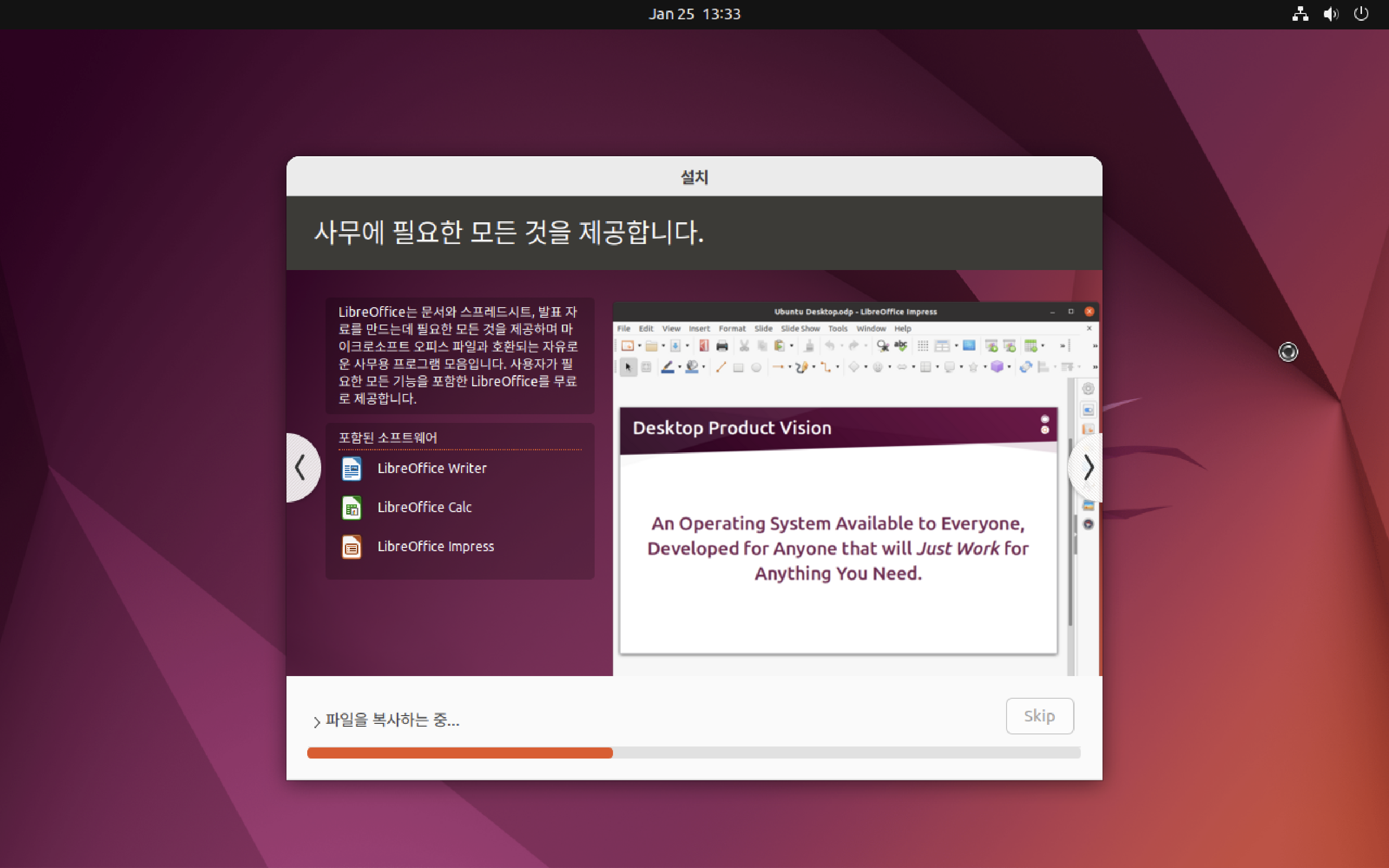Viewport: 1389px width, 868px height.
Task: Expand the 파일을 복사하는 중 details arrow
Action: (x=317, y=721)
